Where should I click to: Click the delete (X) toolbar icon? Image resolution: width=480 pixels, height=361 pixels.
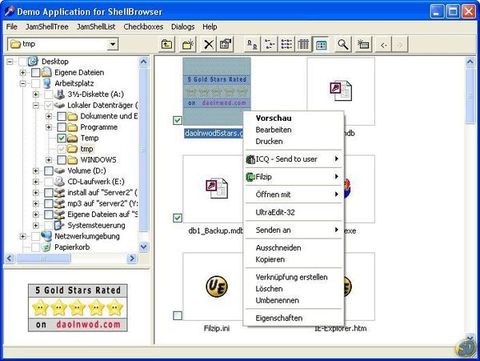209,44
